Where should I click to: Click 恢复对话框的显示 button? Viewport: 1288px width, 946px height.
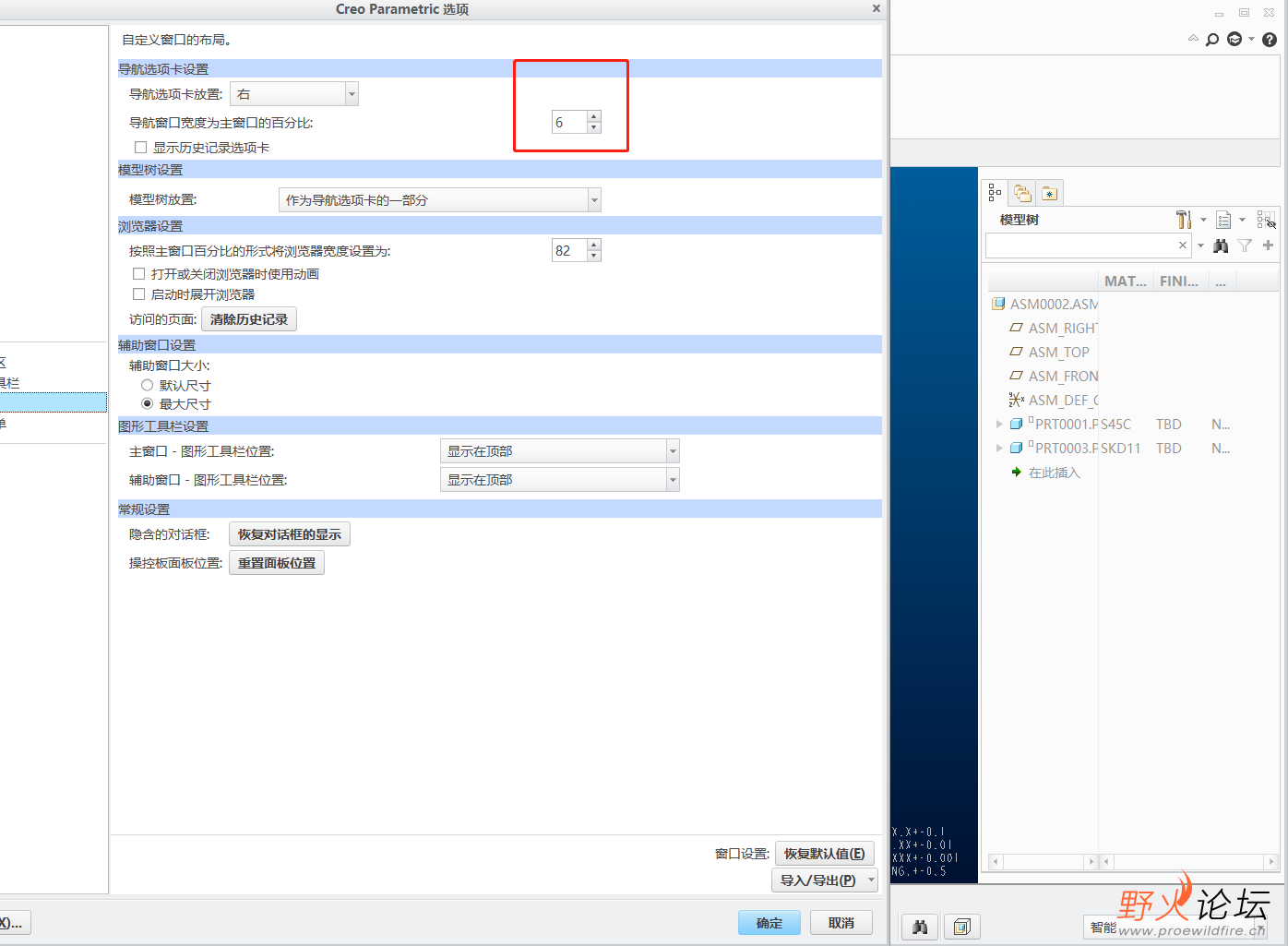[290, 534]
